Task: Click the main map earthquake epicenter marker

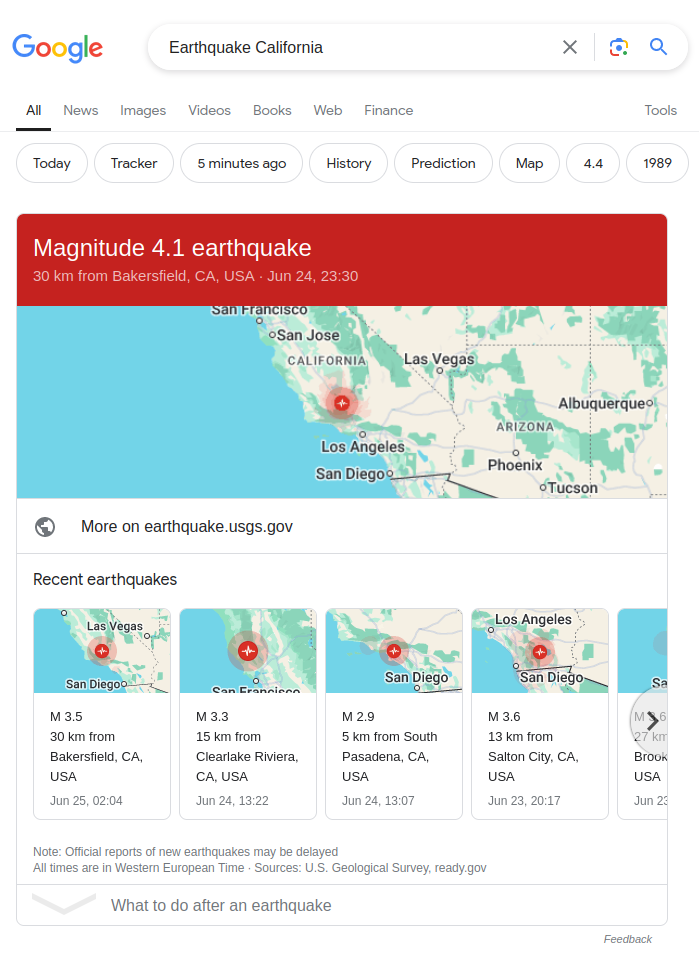Action: pyautogui.click(x=342, y=402)
